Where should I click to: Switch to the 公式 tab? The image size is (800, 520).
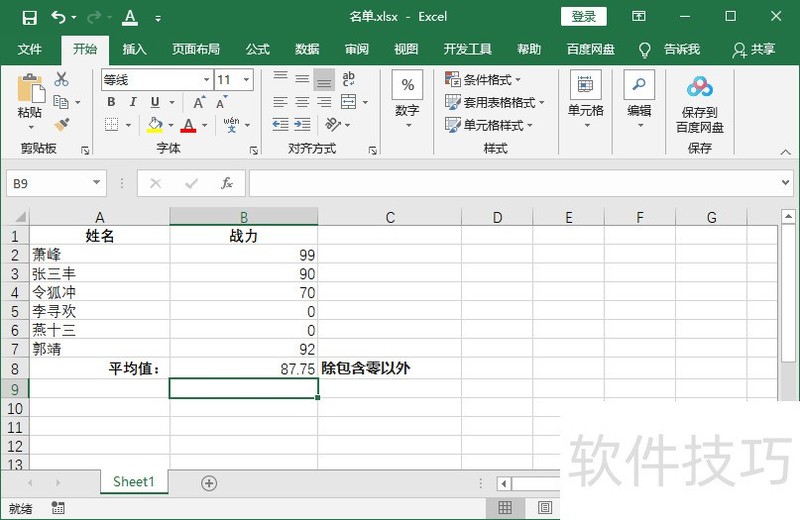258,49
